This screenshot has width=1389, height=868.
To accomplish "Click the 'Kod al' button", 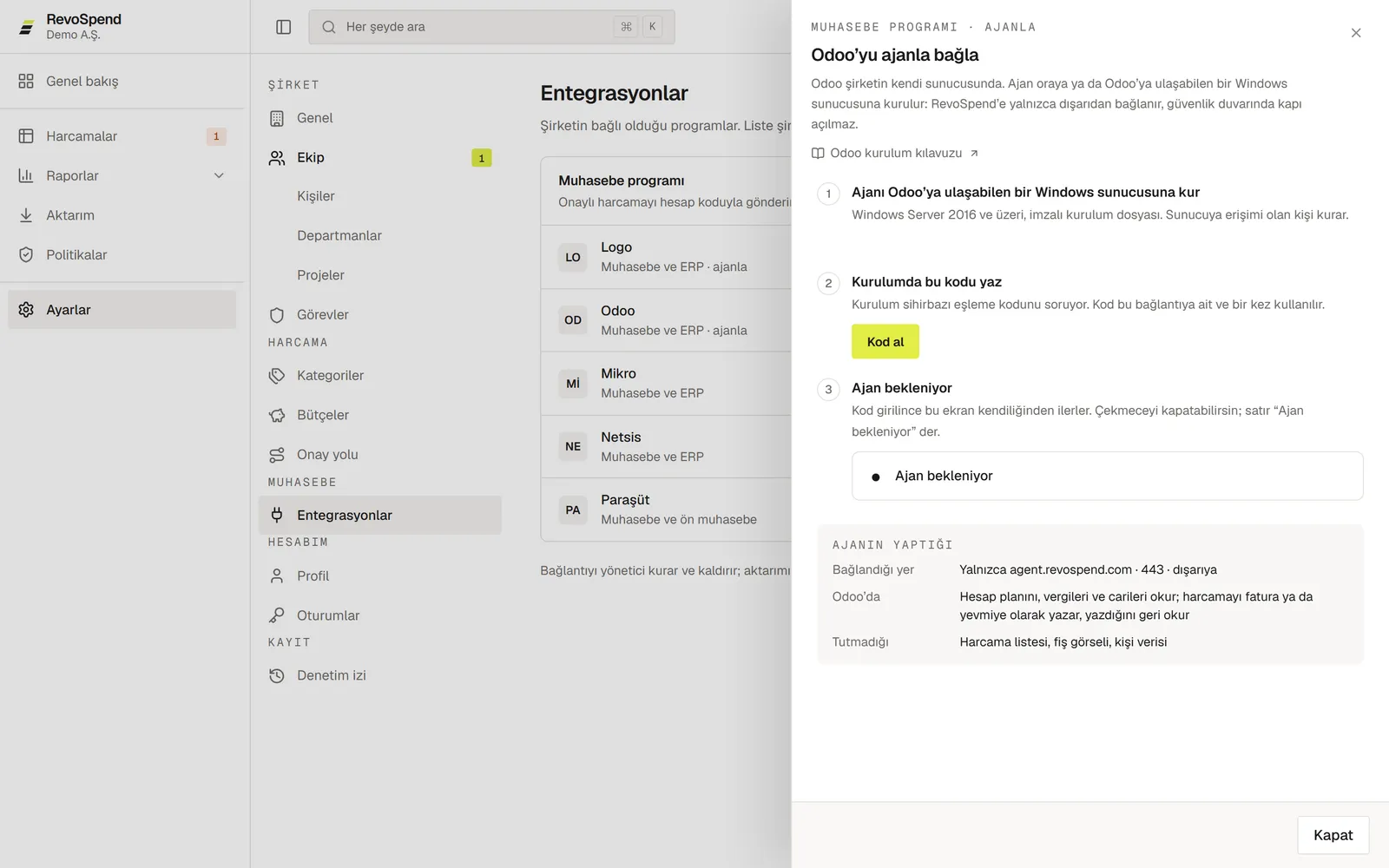I will [885, 342].
